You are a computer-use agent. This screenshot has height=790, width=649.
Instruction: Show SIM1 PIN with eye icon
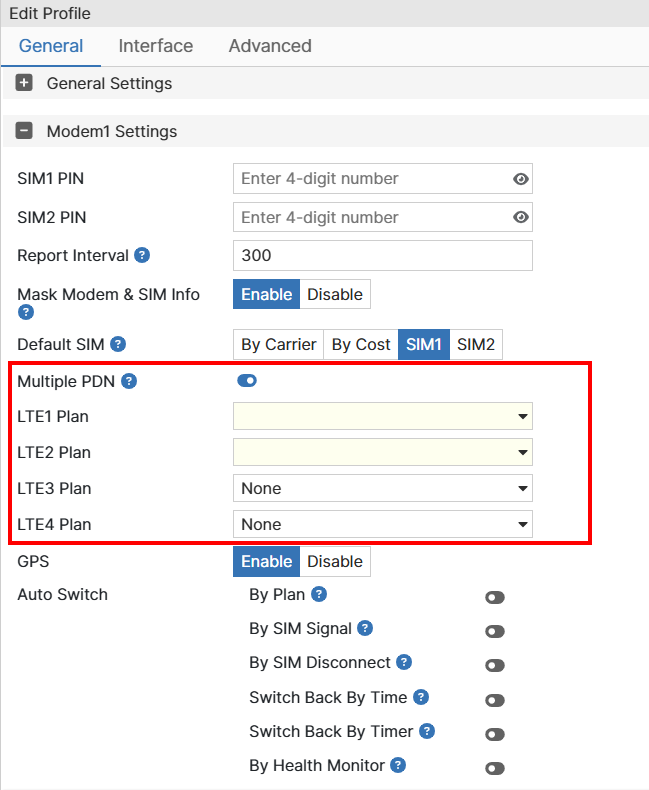point(520,179)
